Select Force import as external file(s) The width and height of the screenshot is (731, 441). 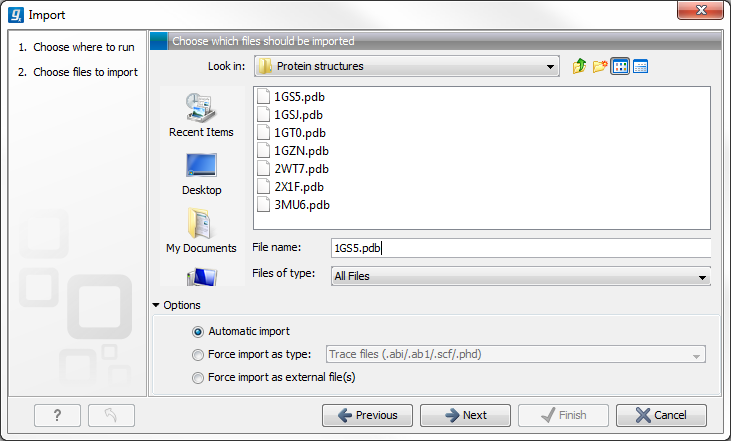[x=198, y=378]
